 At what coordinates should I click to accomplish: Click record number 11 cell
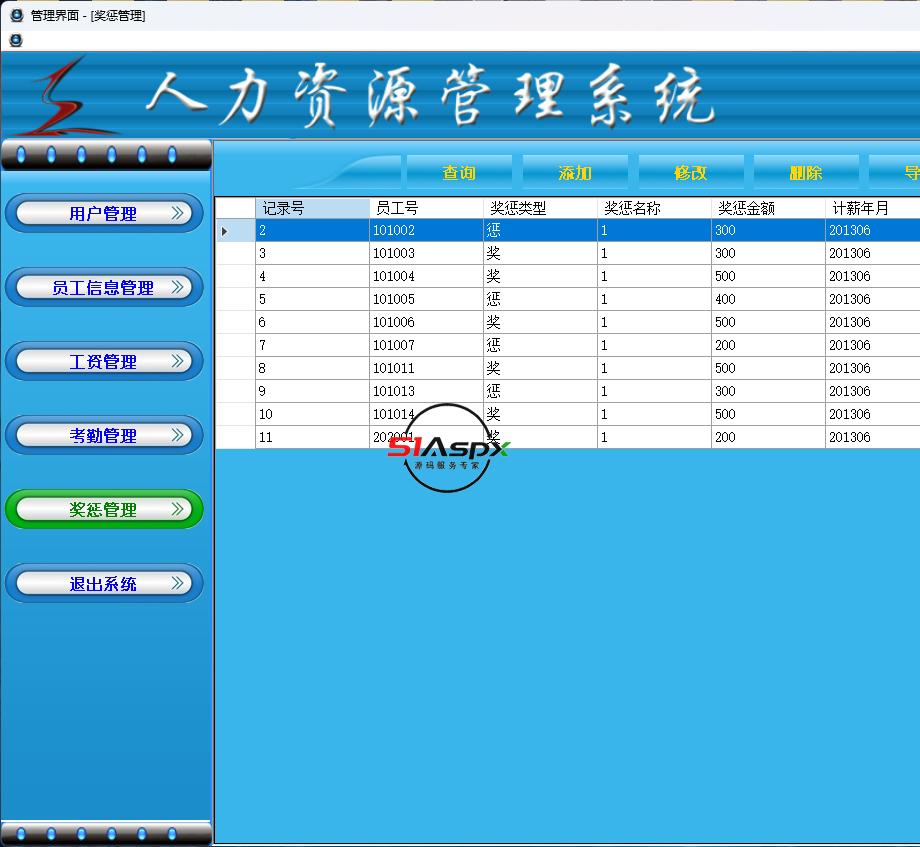point(312,437)
